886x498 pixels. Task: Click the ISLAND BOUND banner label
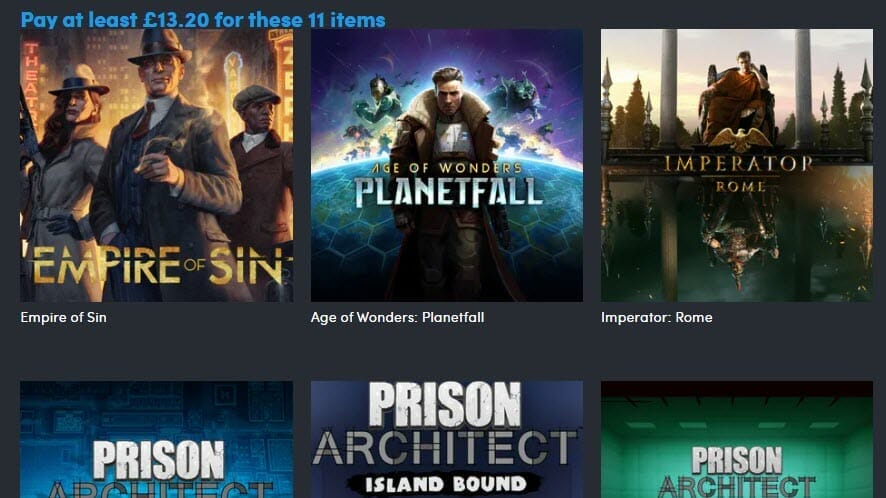[x=445, y=484]
